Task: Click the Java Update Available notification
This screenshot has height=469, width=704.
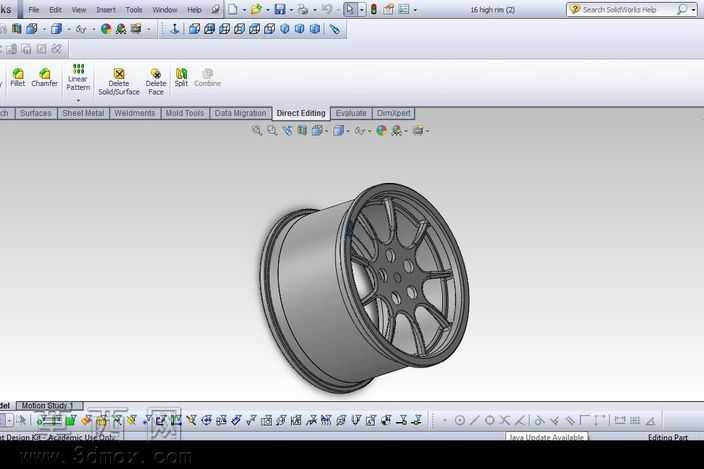Action: coord(547,437)
